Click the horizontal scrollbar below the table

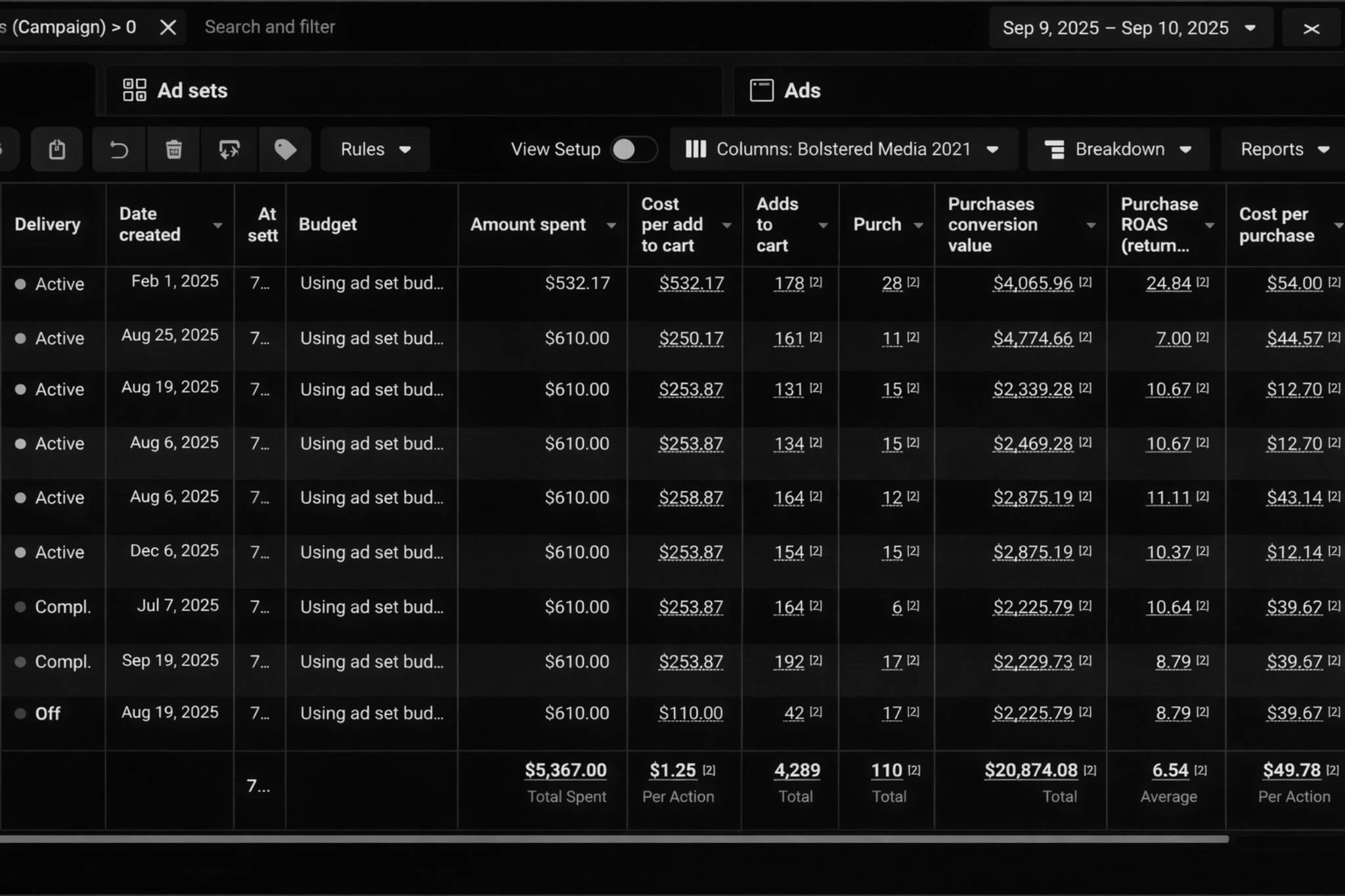[x=614, y=839]
